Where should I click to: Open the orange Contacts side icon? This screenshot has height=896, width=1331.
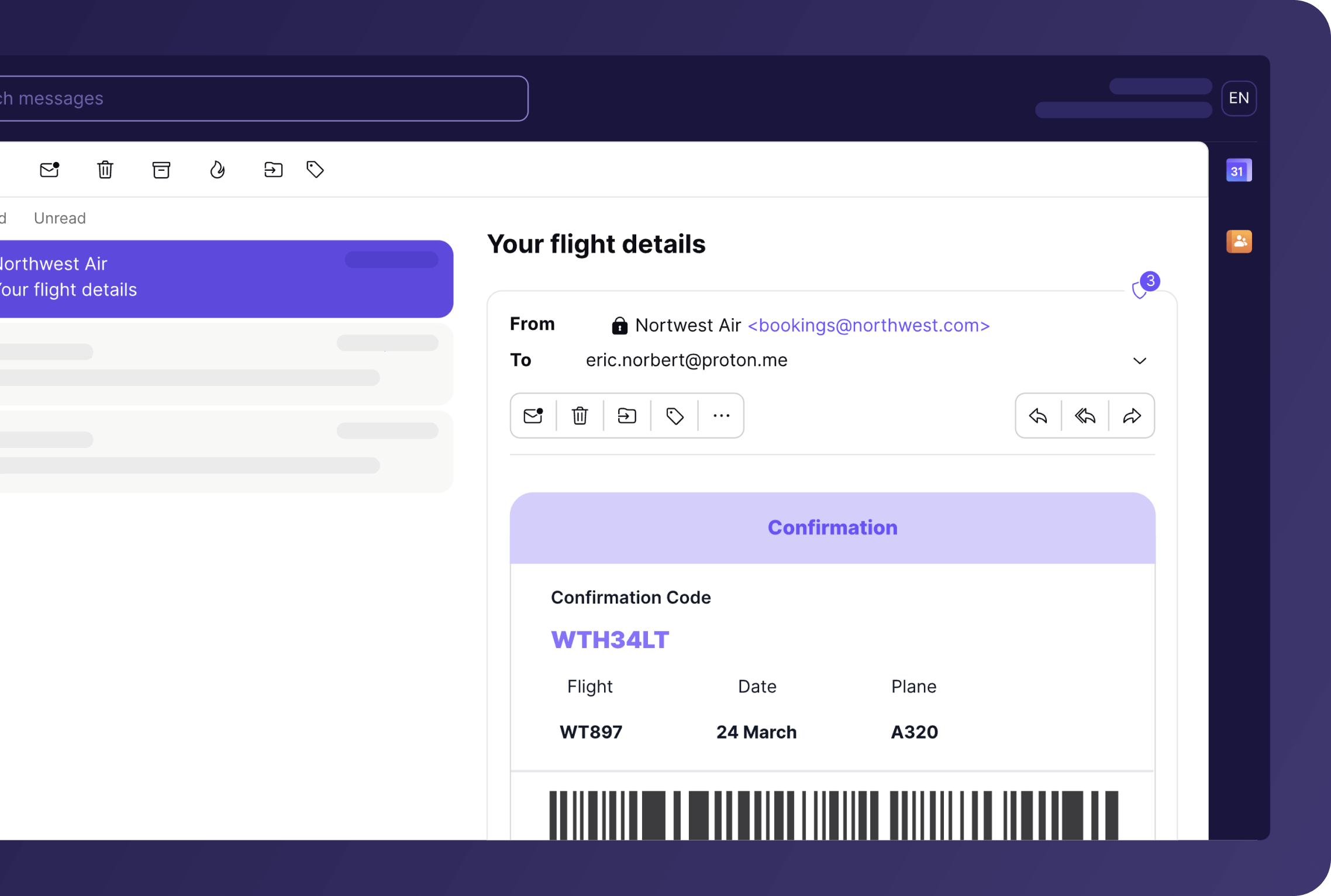pyautogui.click(x=1238, y=242)
